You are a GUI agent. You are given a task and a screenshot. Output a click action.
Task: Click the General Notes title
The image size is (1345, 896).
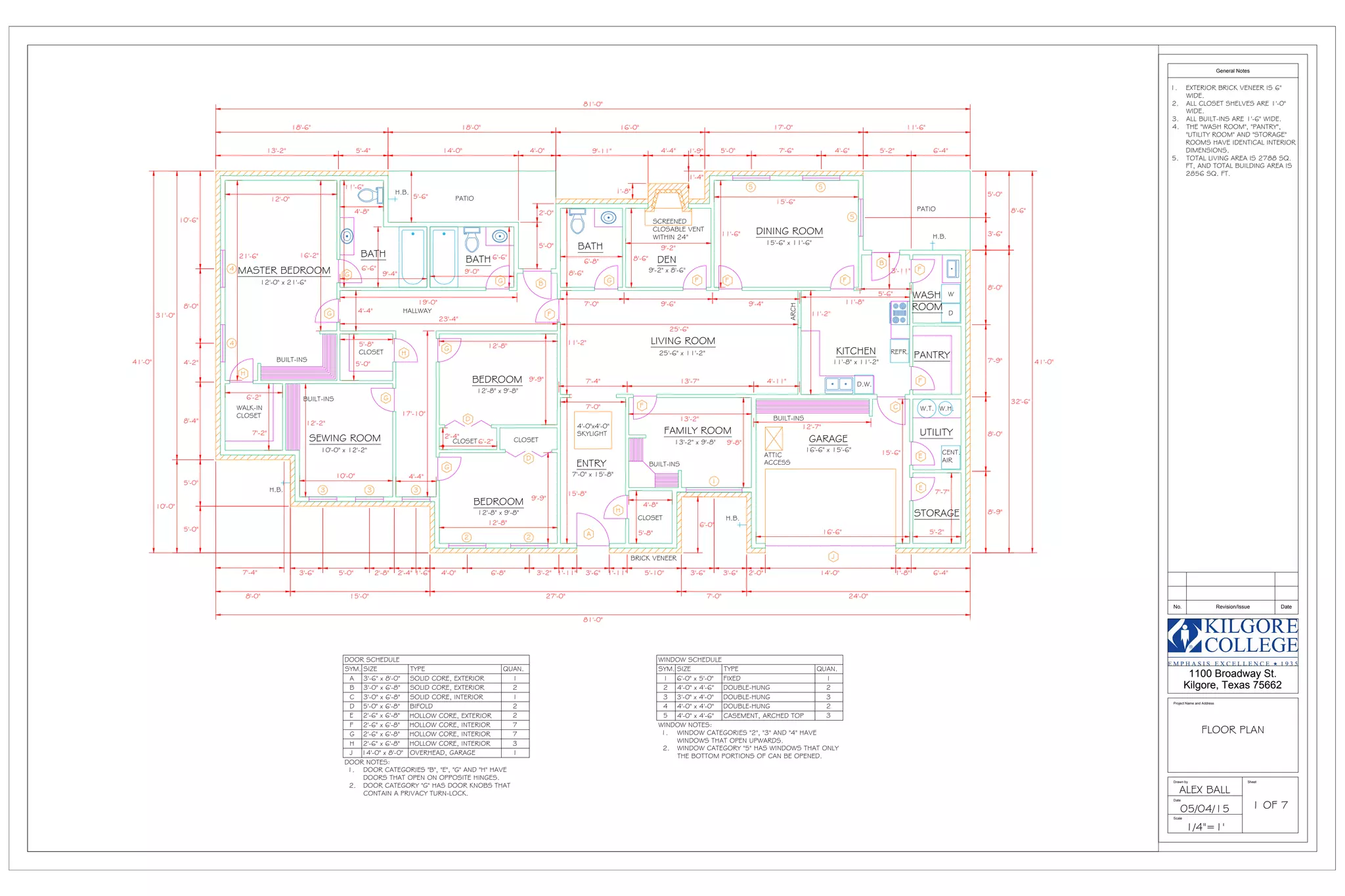1232,71
